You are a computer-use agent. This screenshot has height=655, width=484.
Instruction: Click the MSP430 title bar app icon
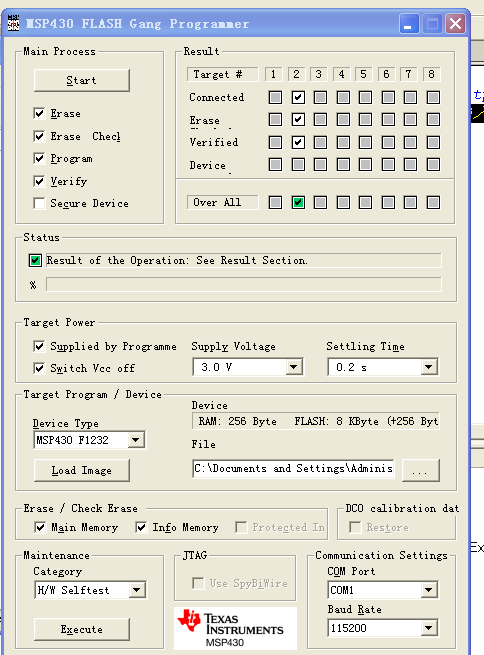[14, 23]
